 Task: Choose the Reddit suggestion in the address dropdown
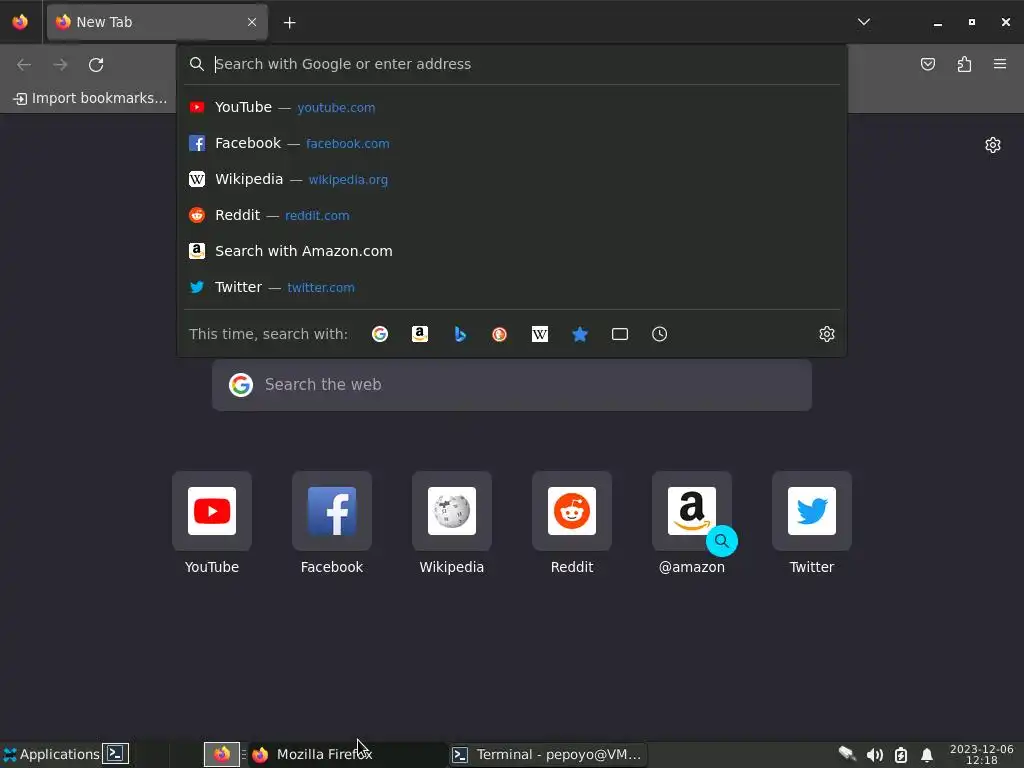coord(512,215)
